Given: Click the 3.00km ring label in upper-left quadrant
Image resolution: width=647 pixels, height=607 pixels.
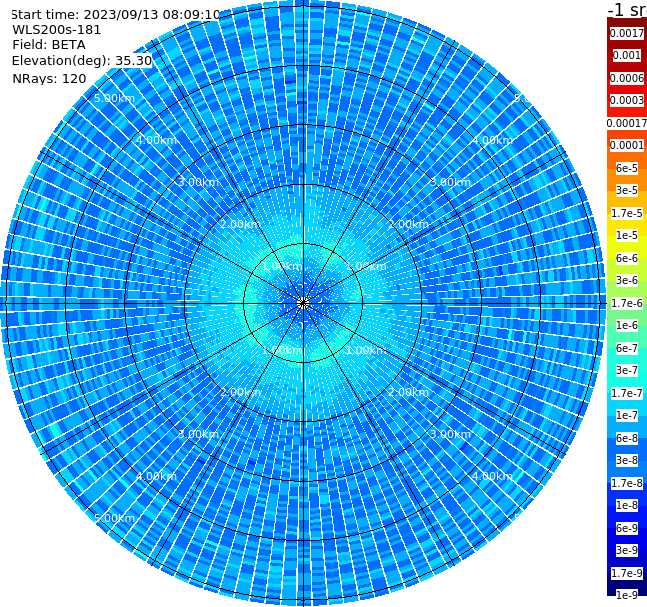Looking at the screenshot, I should point(198,182).
